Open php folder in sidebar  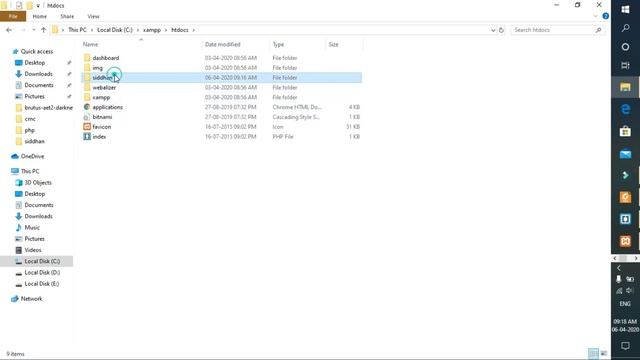[29, 130]
